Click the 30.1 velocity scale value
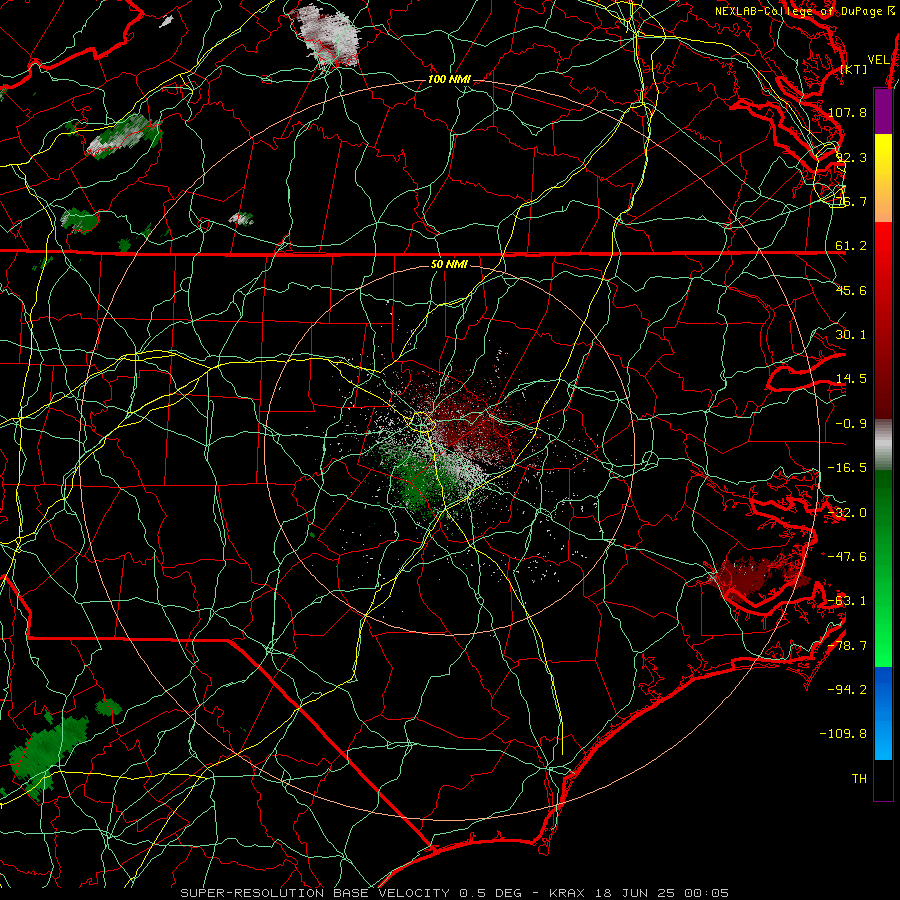Image resolution: width=900 pixels, height=900 pixels. point(851,335)
